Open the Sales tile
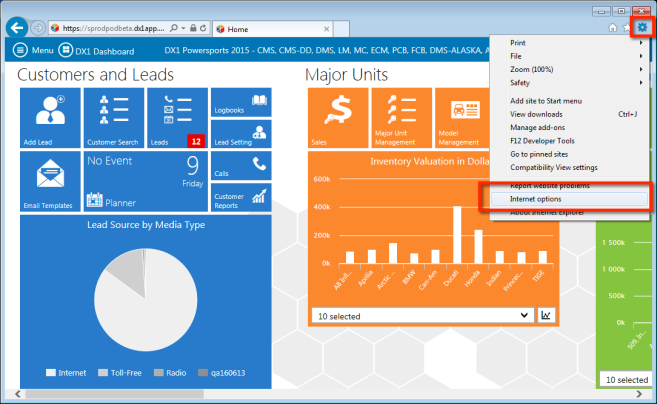The width and height of the screenshot is (657, 404). point(338,118)
